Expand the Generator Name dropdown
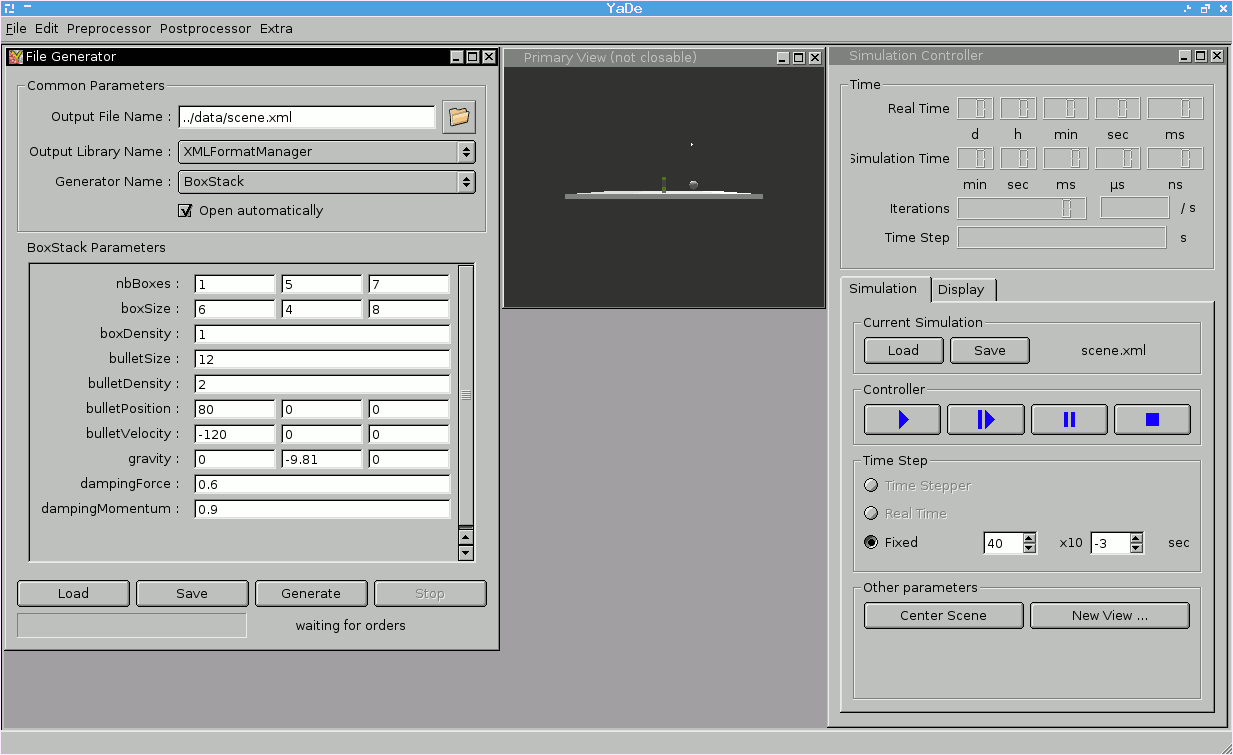 pyautogui.click(x=327, y=182)
